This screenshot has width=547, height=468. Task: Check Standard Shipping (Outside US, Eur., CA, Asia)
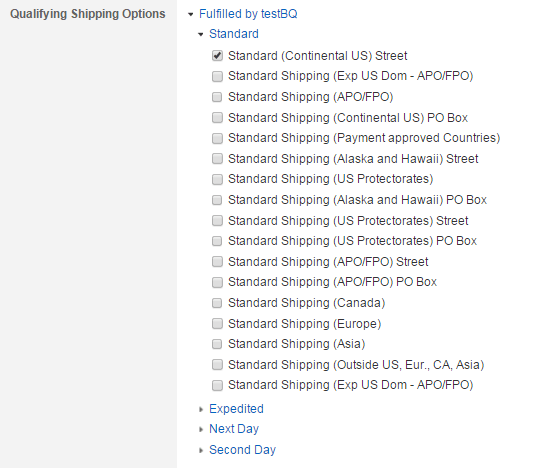(217, 365)
